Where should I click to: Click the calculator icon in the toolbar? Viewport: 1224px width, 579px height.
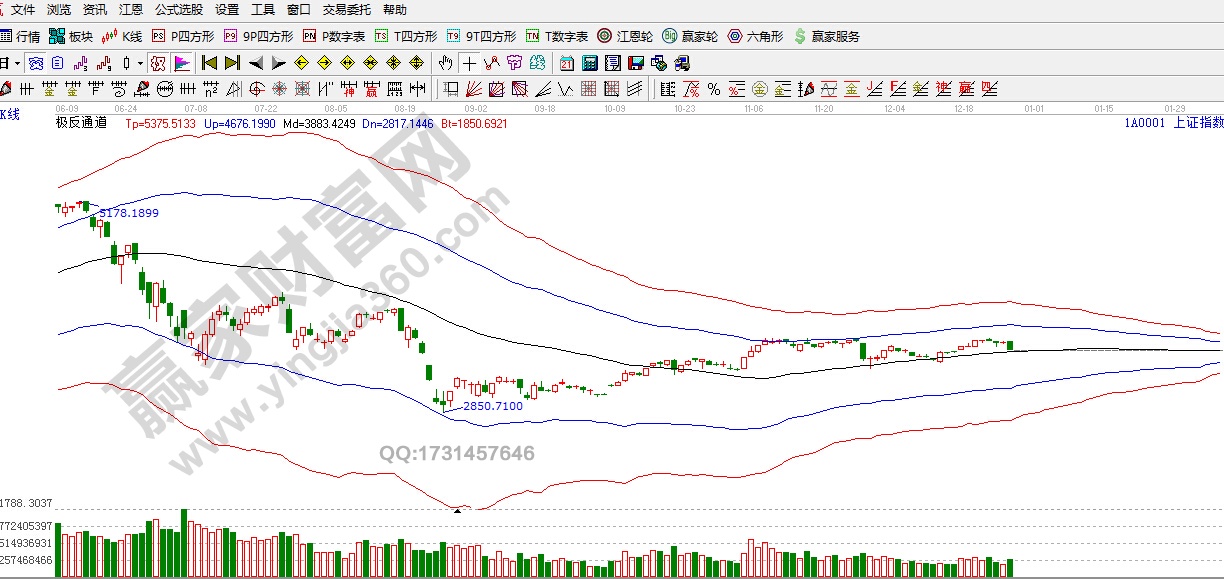pyautogui.click(x=589, y=63)
